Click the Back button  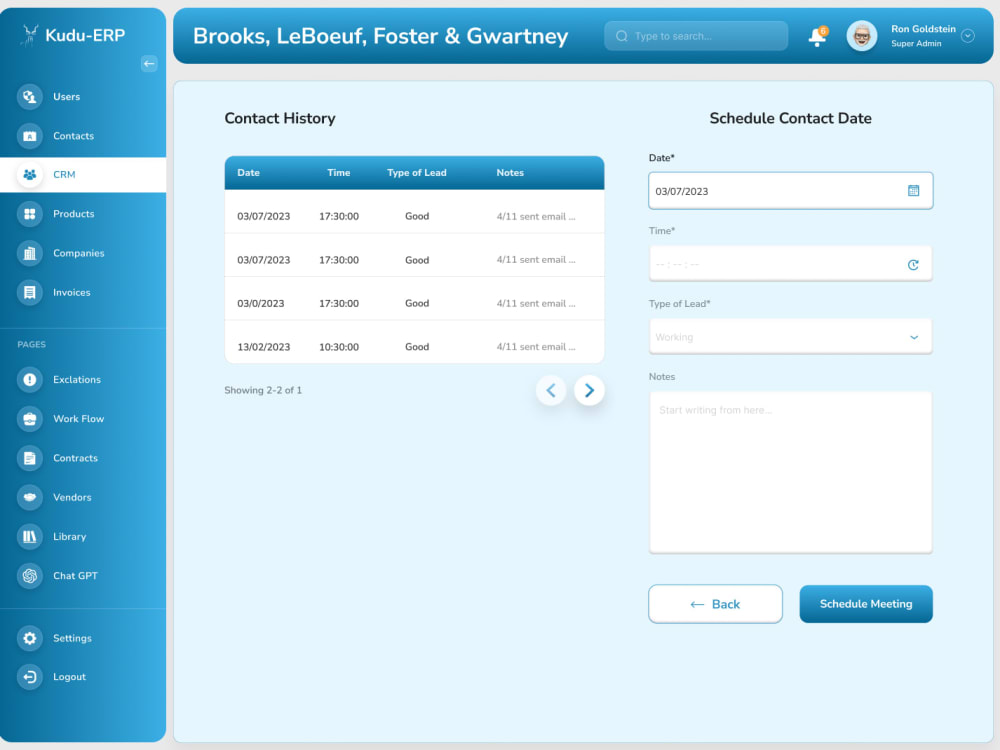715,604
